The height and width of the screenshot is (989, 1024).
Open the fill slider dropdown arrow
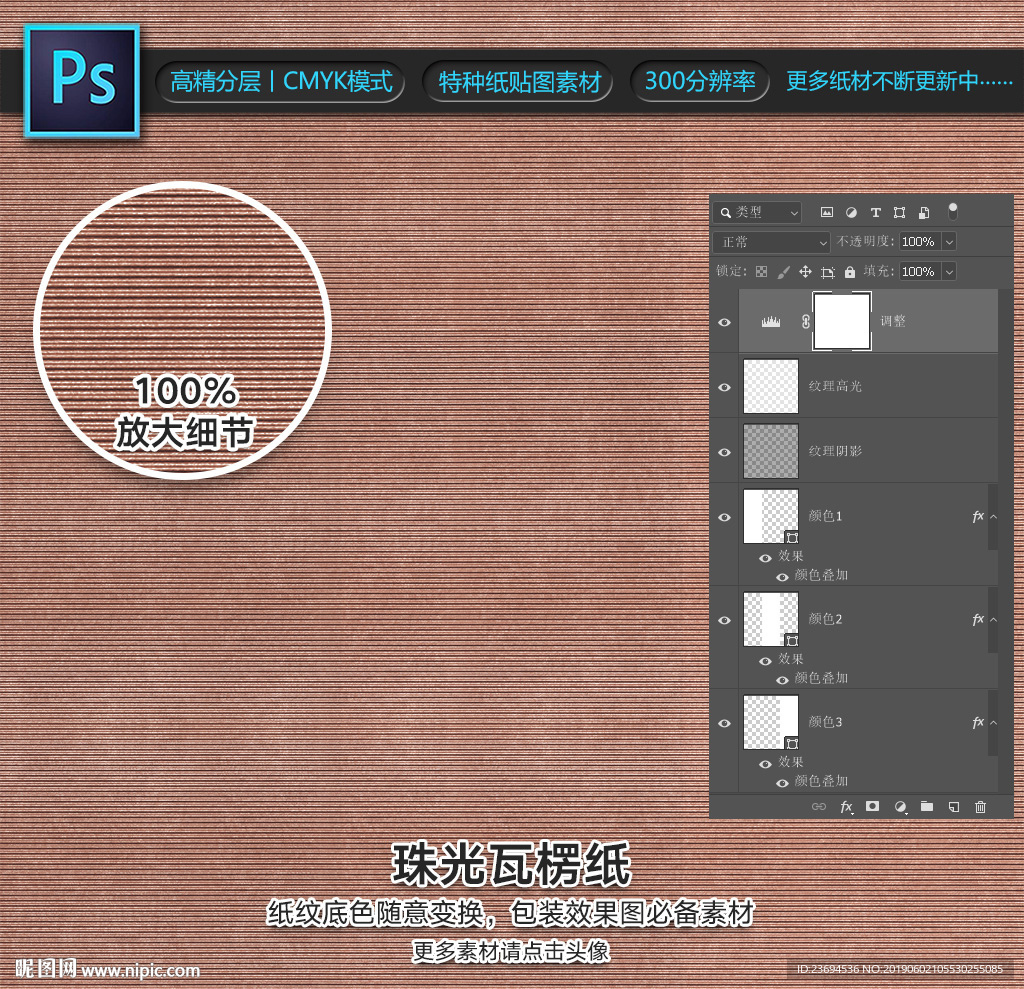click(949, 271)
